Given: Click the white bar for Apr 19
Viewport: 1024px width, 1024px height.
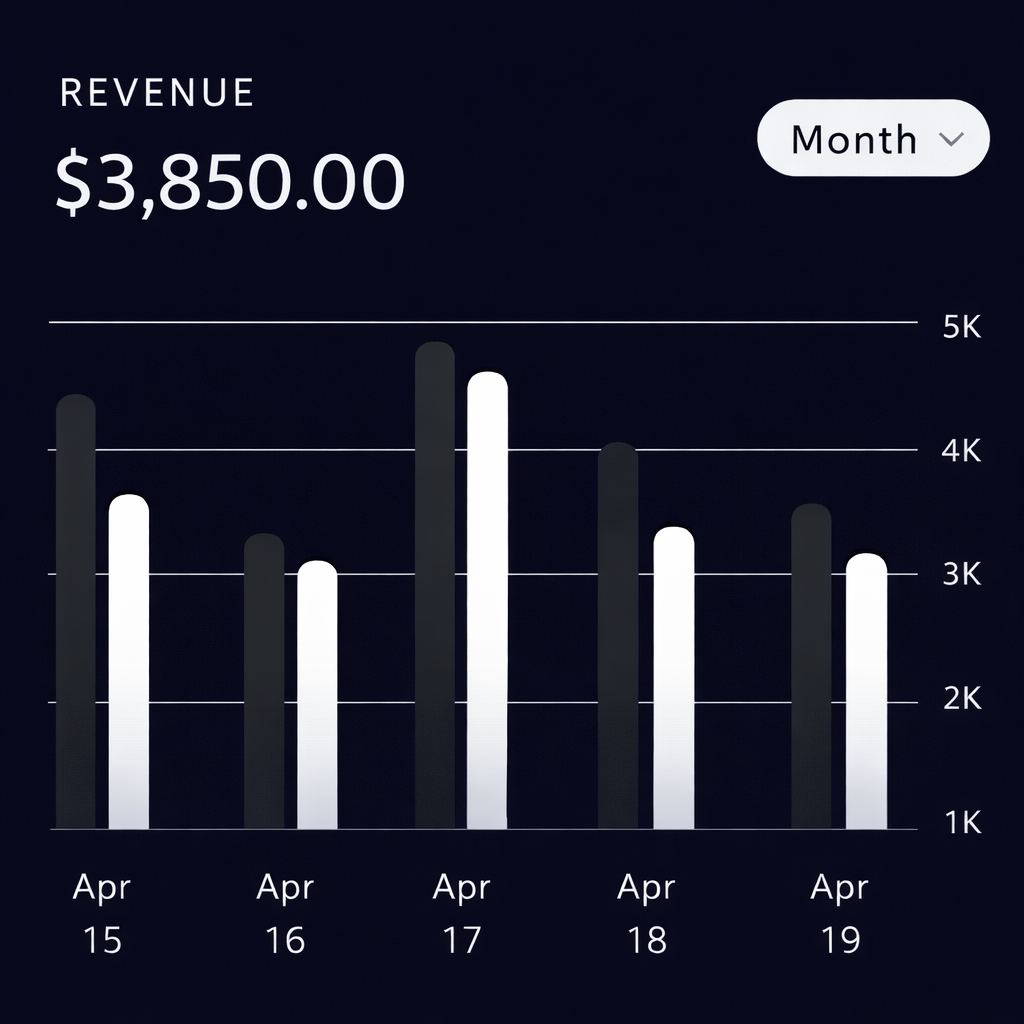Looking at the screenshot, I should click(866, 691).
